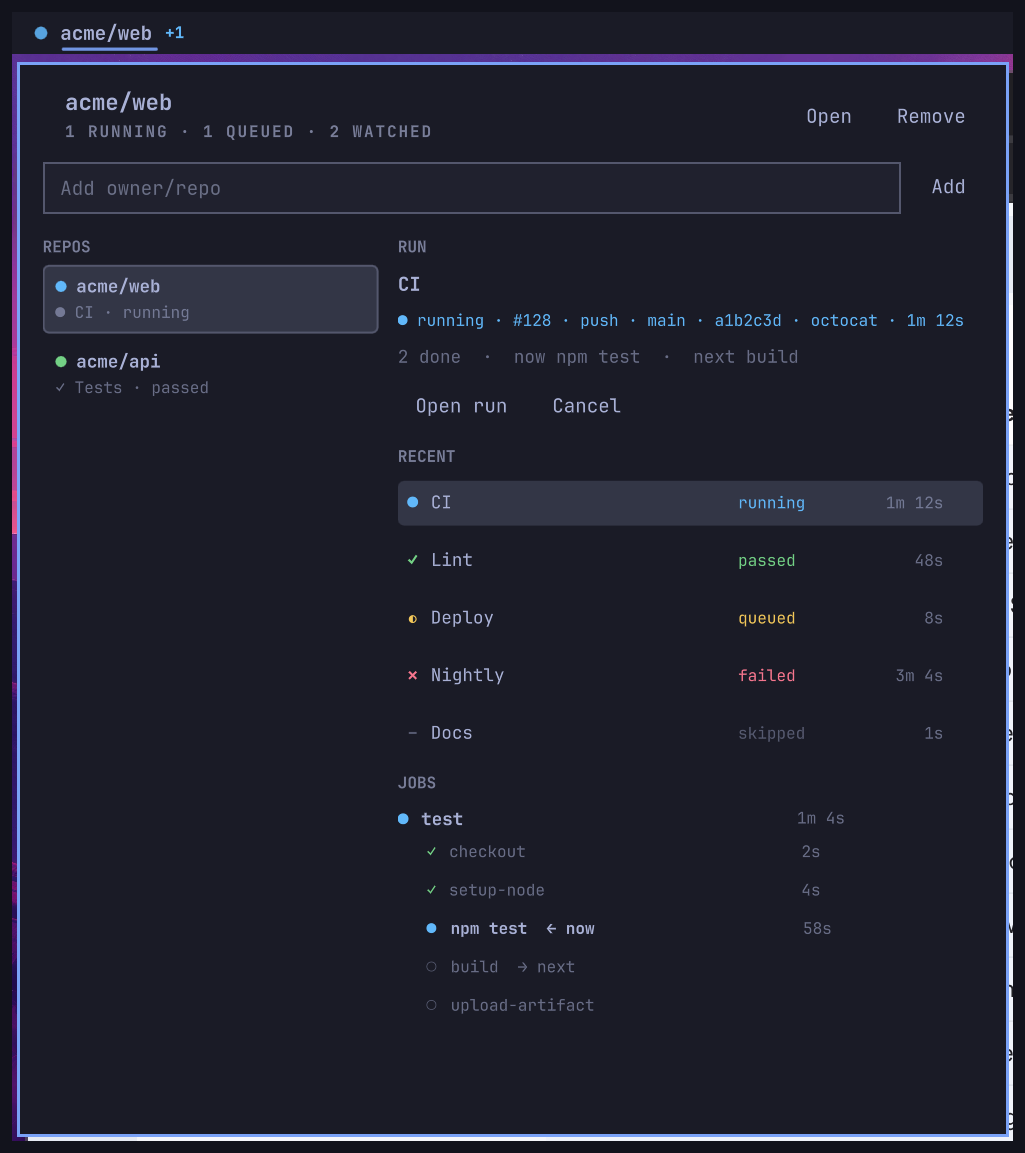Select the acme/web tab label

tap(106, 33)
